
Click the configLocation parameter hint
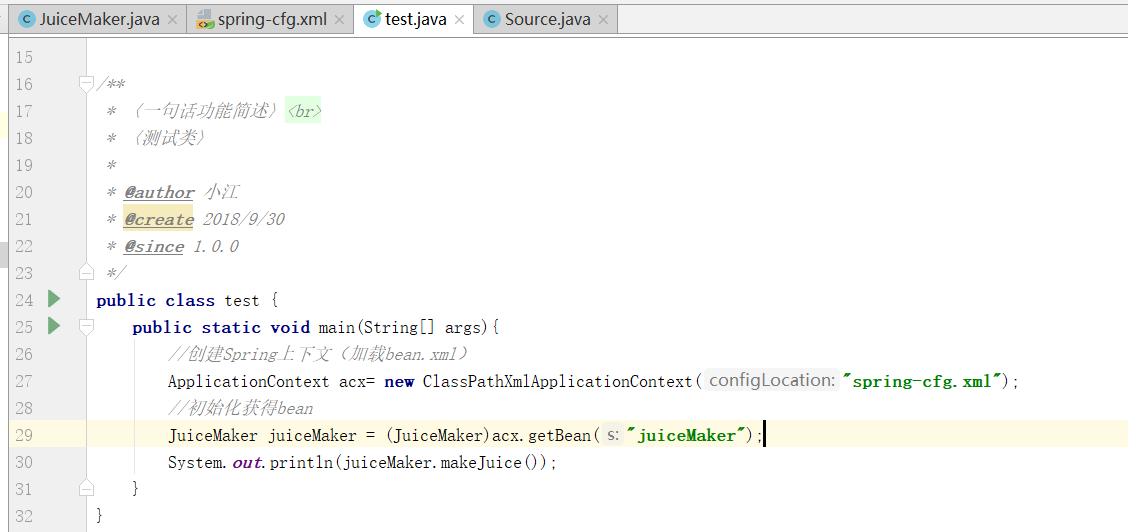click(771, 380)
